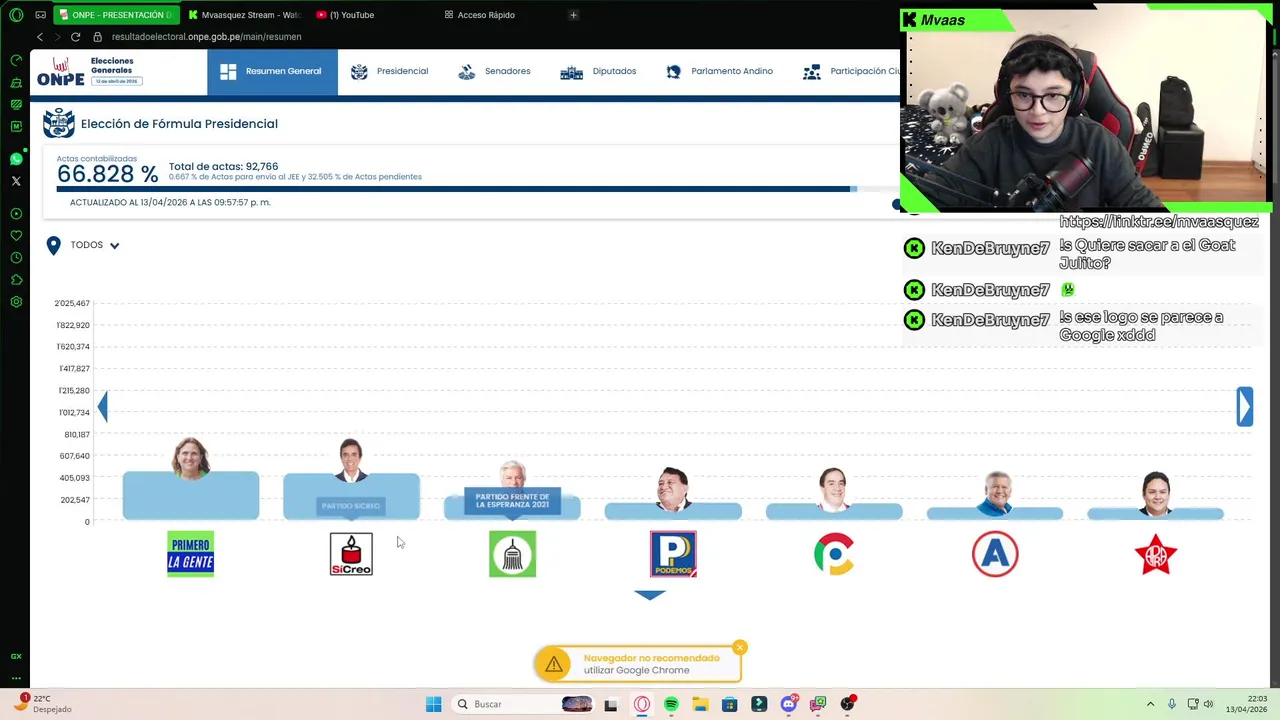Switch to the Acceso Rápido tab

point(480,15)
